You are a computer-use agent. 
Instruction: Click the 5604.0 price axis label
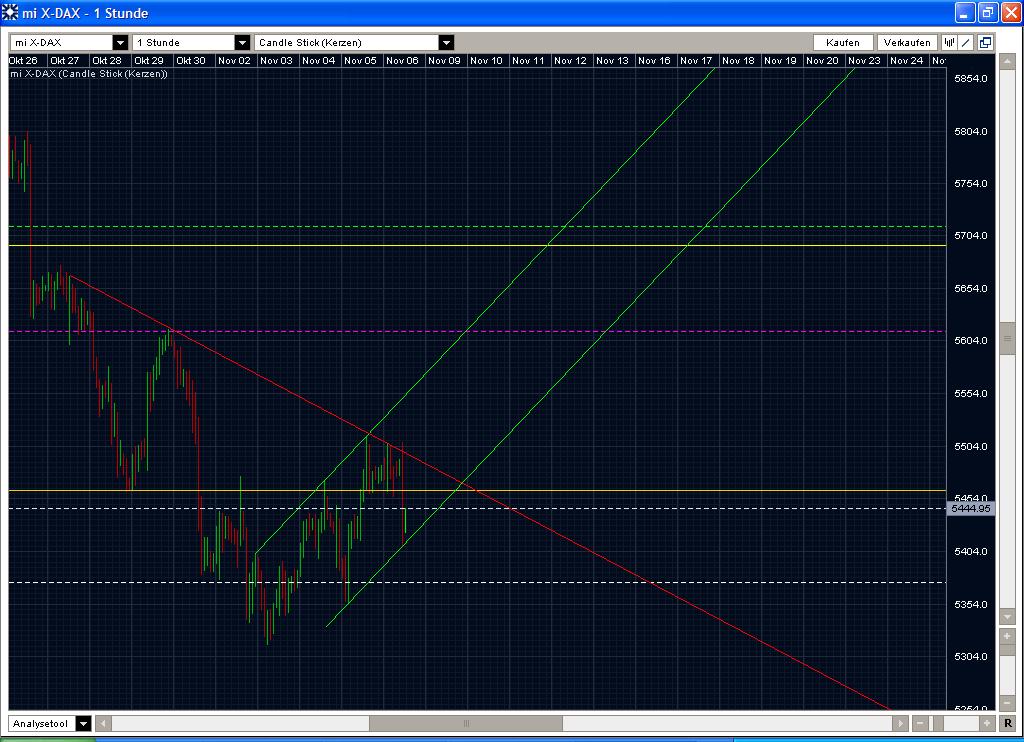pos(970,340)
